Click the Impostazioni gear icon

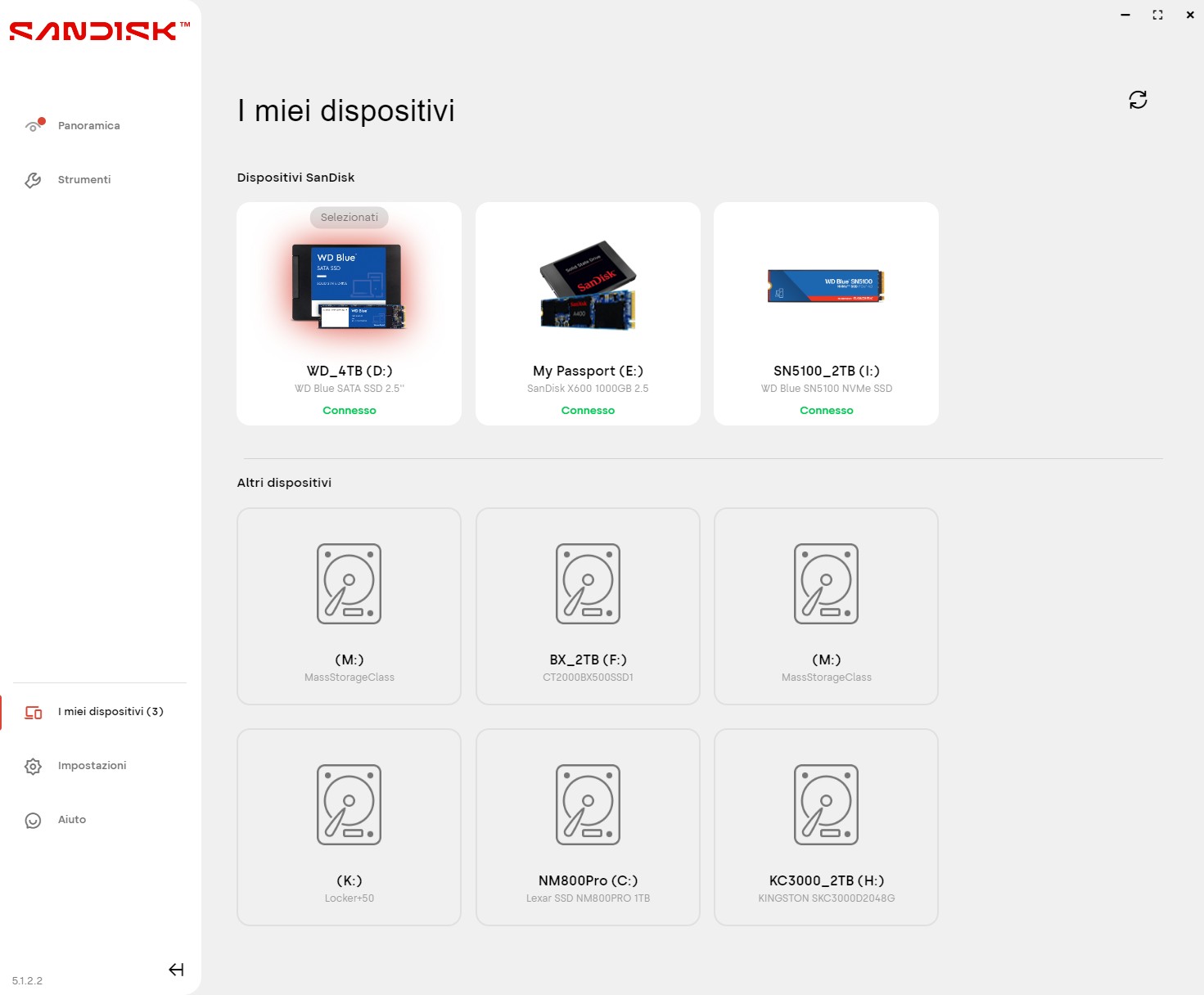[x=33, y=767]
